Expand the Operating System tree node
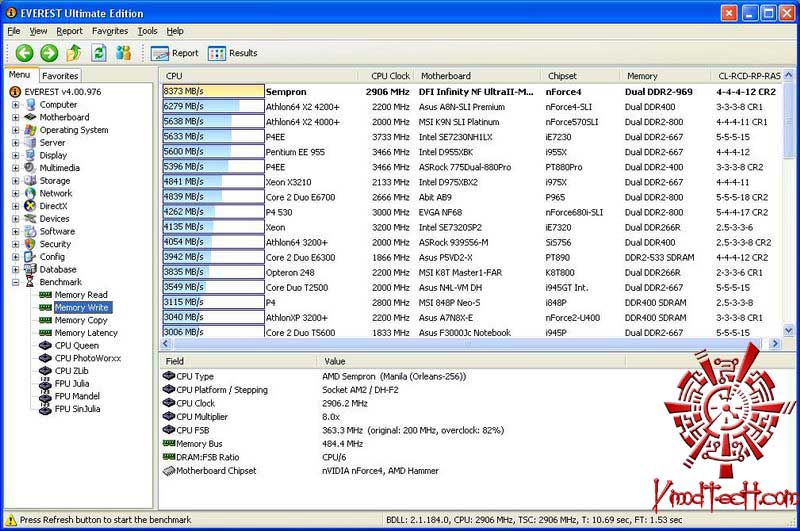This screenshot has width=800, height=531. tap(15, 130)
